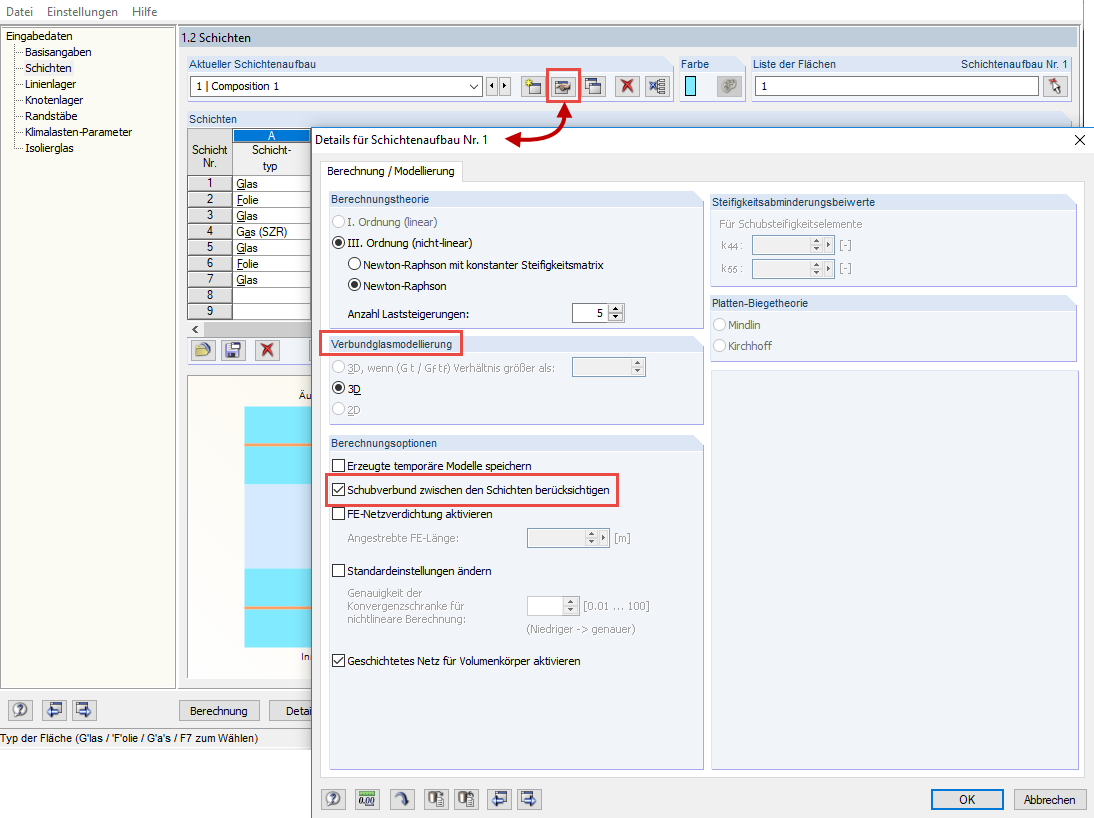The height and width of the screenshot is (818, 1094).
Task: Select layer 4 cell Gas (SZR)
Action: click(x=271, y=232)
